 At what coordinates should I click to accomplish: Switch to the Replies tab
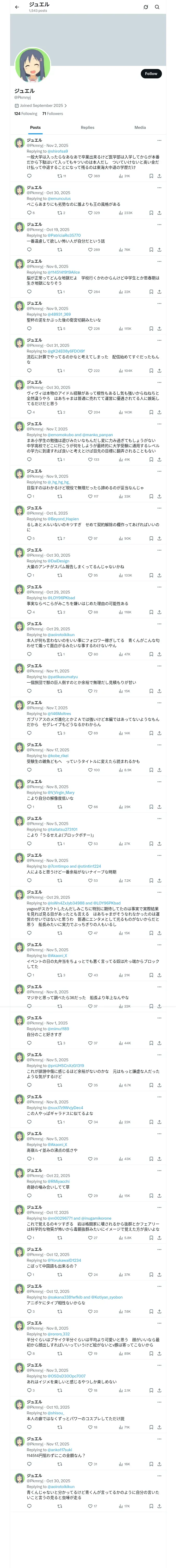point(87,128)
